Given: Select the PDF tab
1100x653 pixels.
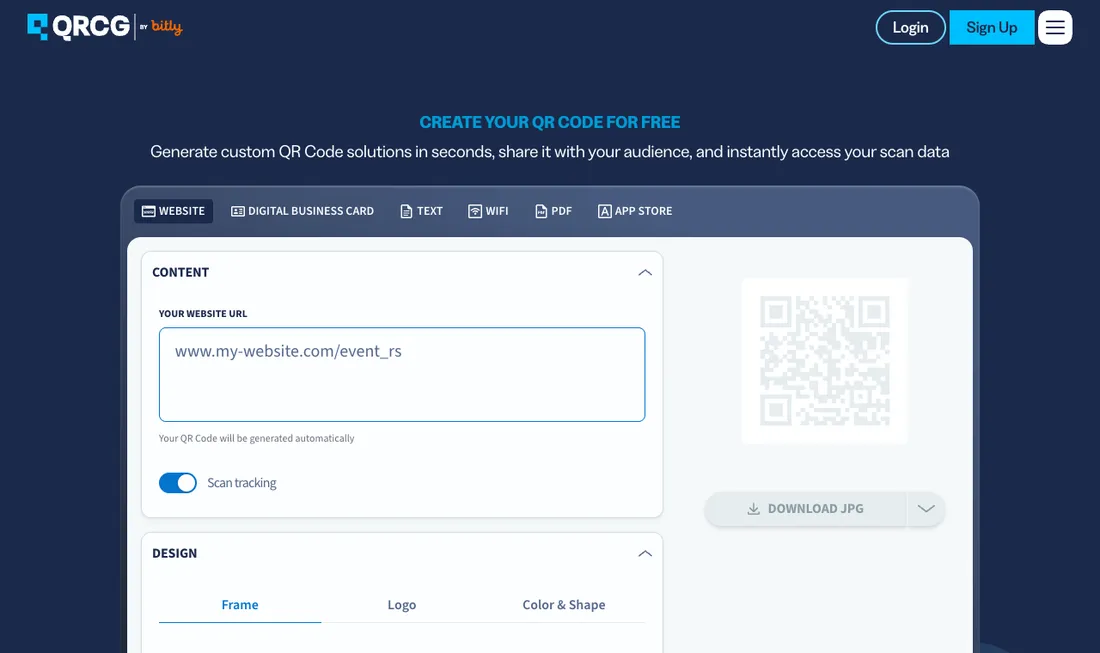Looking at the screenshot, I should [x=554, y=211].
